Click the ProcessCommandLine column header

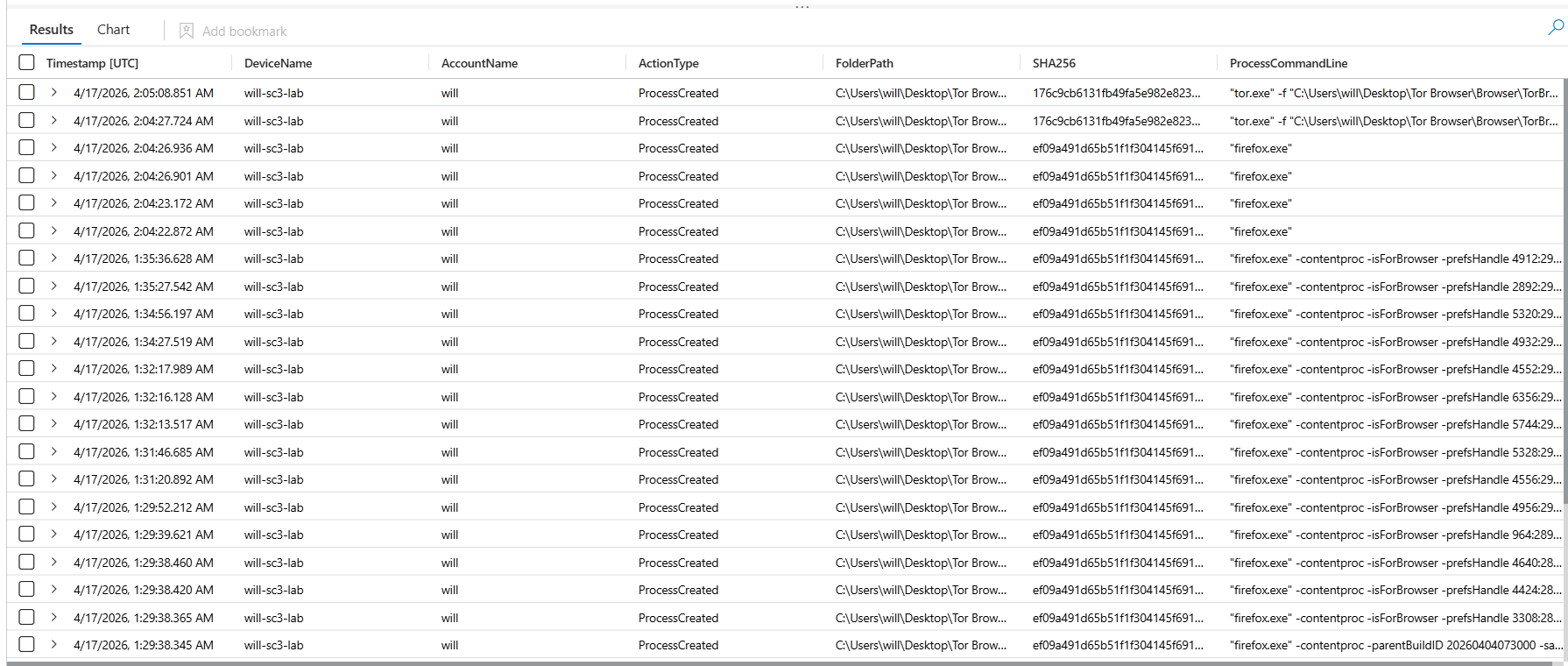pos(1289,63)
